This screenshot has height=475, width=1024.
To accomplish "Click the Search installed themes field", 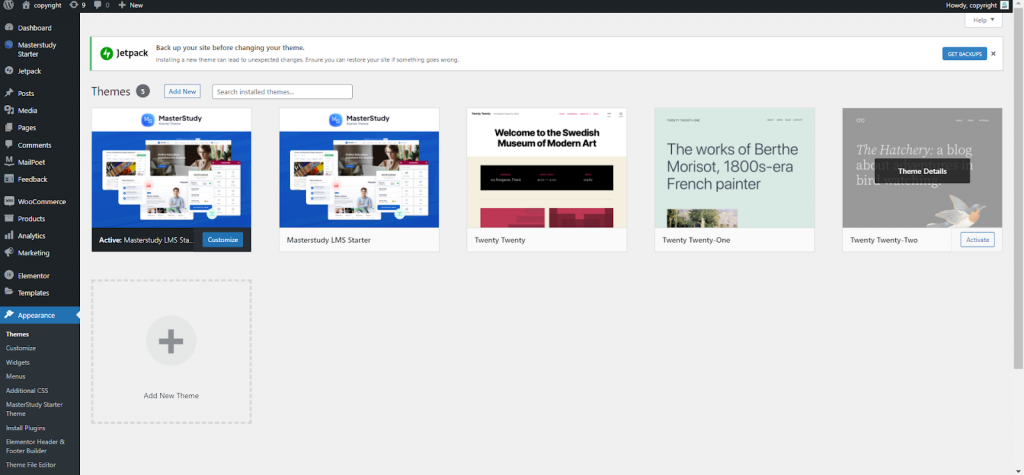I will 282,91.
